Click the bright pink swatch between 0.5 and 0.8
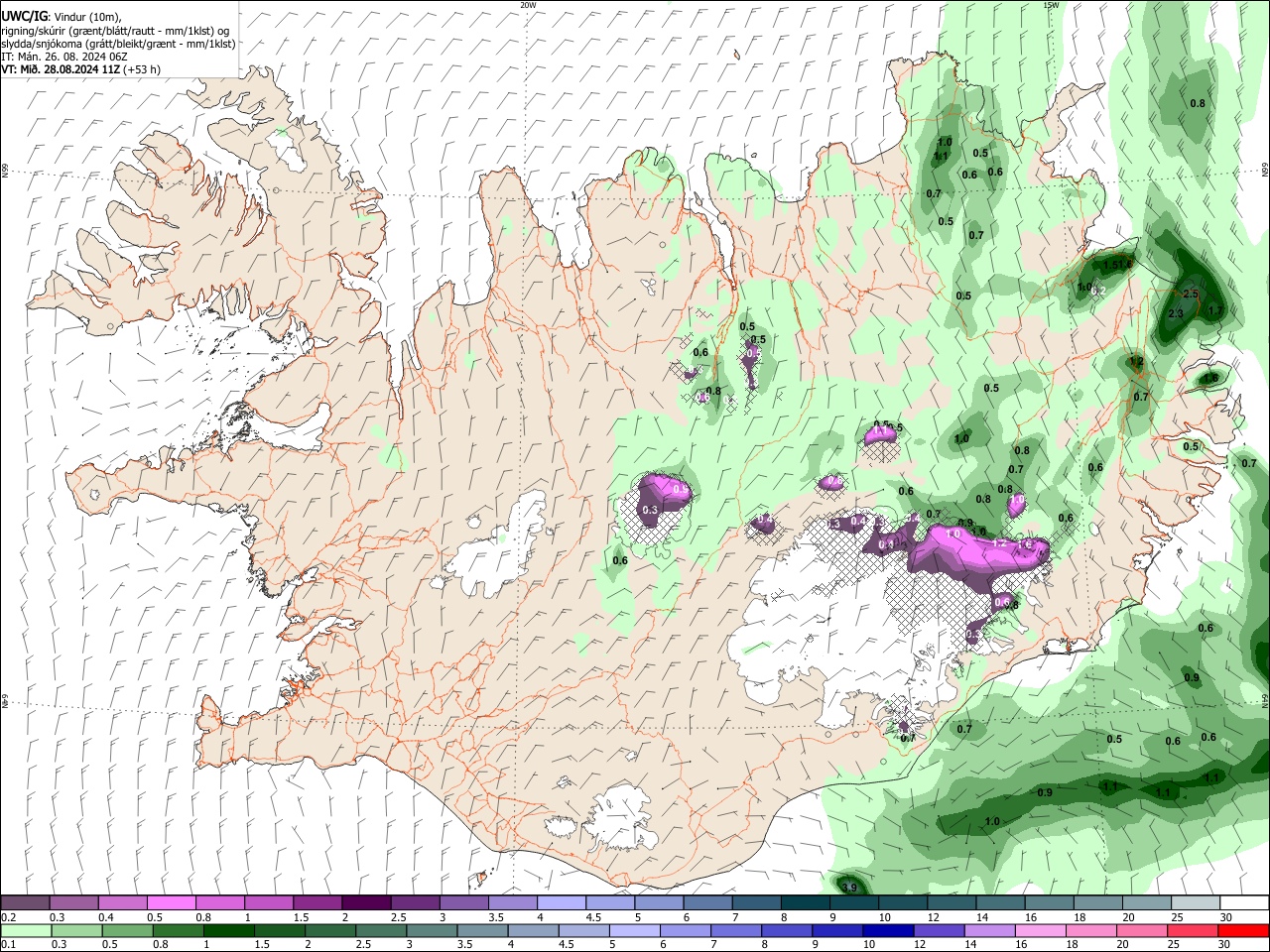 click(171, 903)
